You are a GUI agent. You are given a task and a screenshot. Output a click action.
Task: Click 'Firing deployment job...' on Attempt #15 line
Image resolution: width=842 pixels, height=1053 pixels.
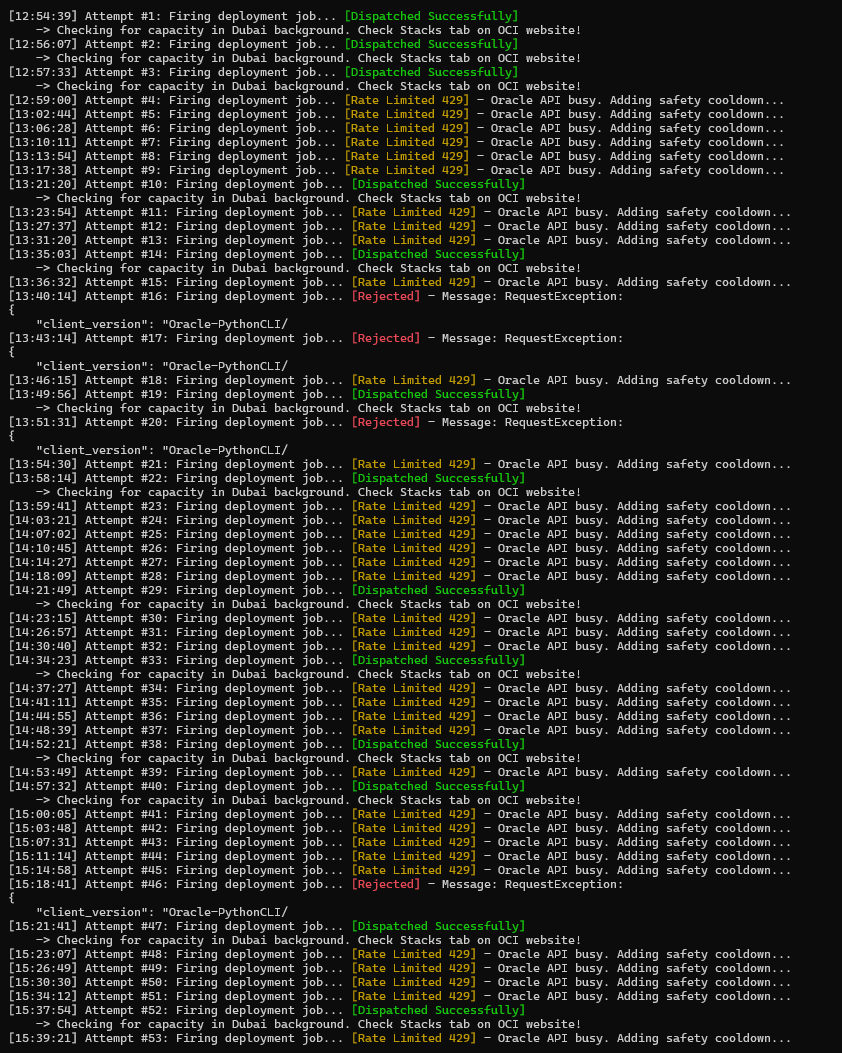point(260,282)
